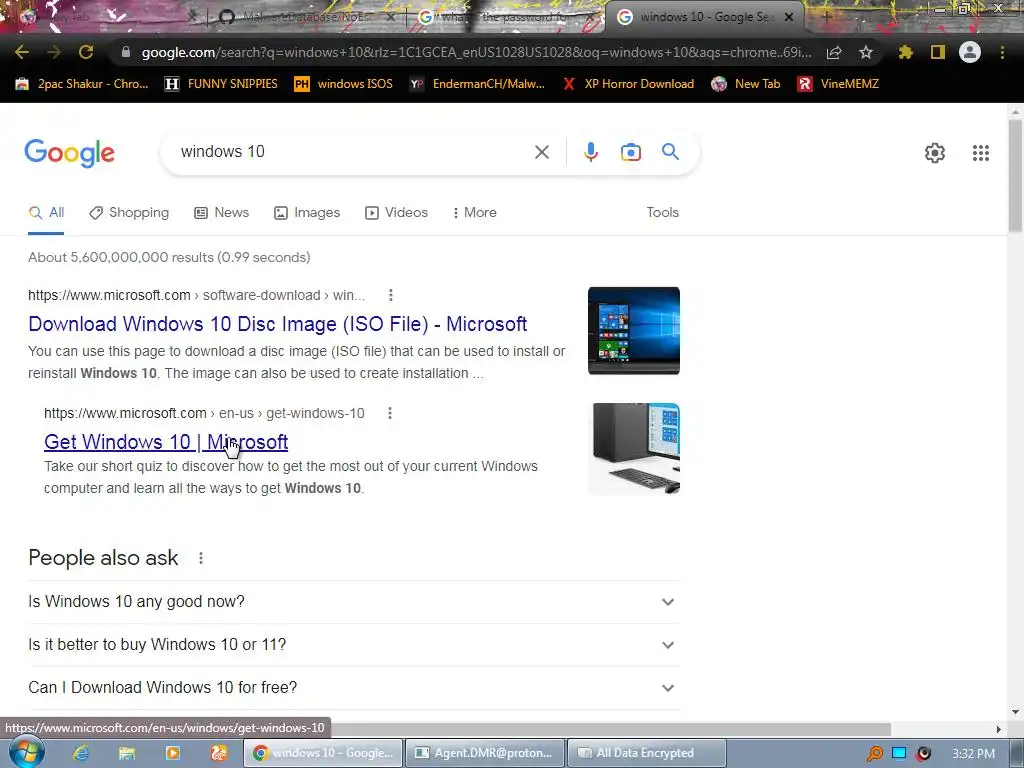The width and height of the screenshot is (1024, 768).
Task: Open the 'New Tab' bookmark
Action: (x=746, y=84)
